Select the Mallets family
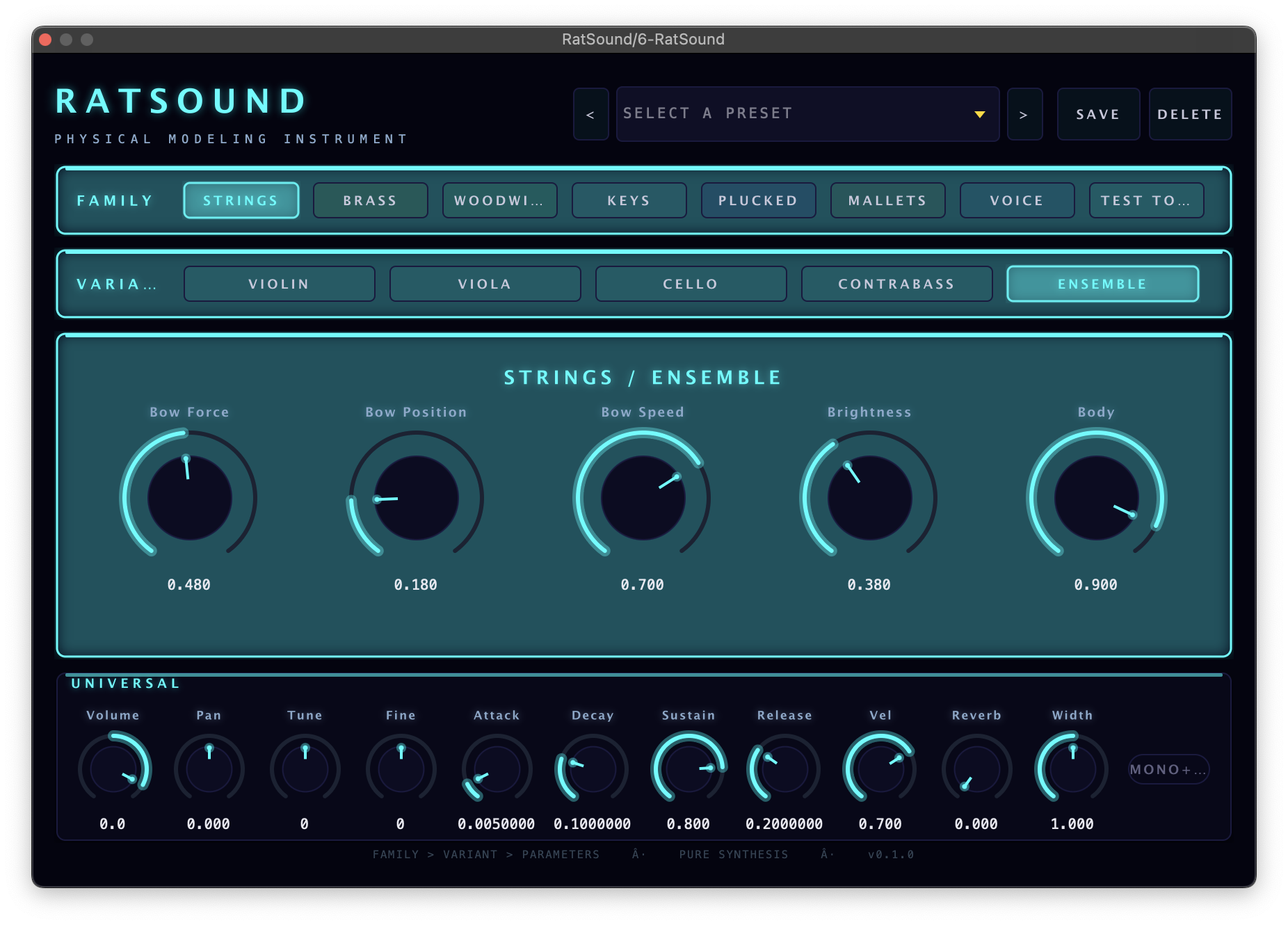 [888, 200]
